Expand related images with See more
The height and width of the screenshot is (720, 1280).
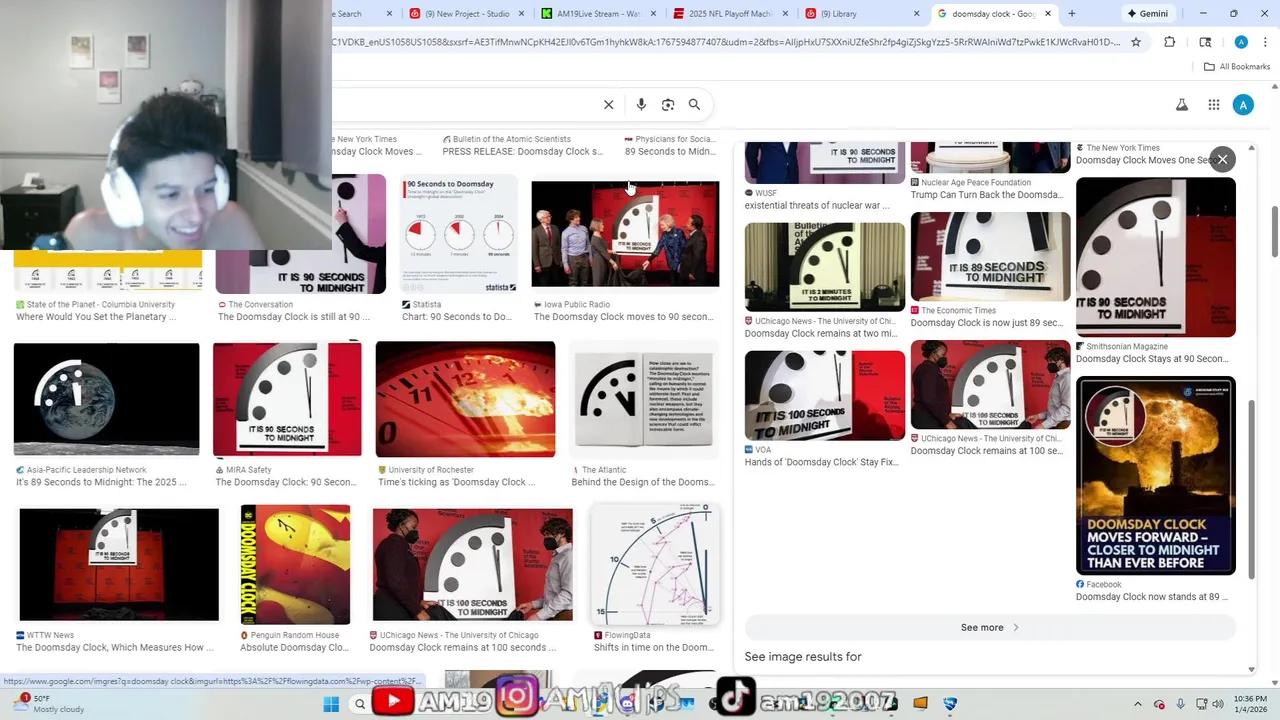tap(990, 627)
